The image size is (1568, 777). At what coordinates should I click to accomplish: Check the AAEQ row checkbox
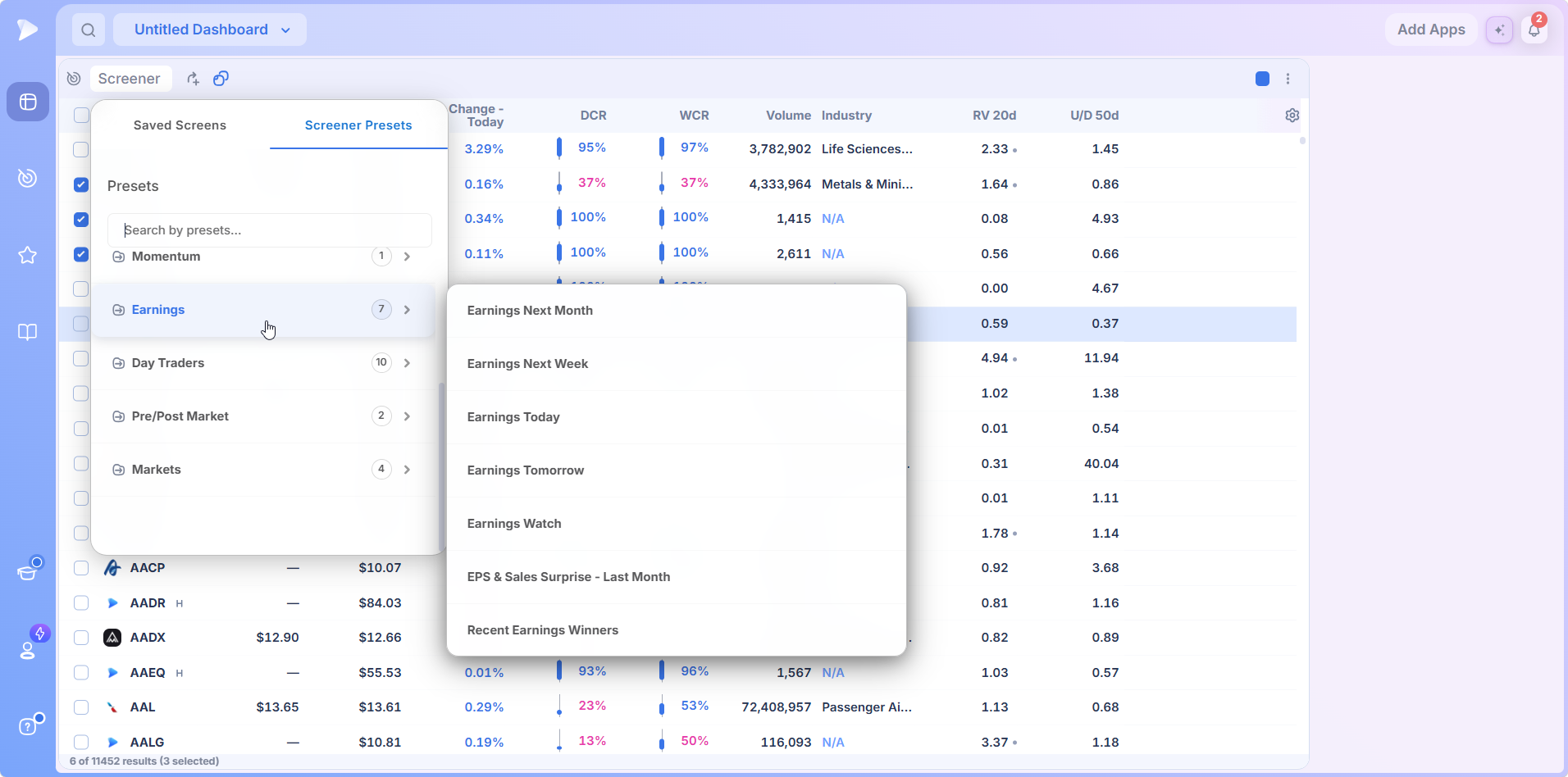[81, 673]
